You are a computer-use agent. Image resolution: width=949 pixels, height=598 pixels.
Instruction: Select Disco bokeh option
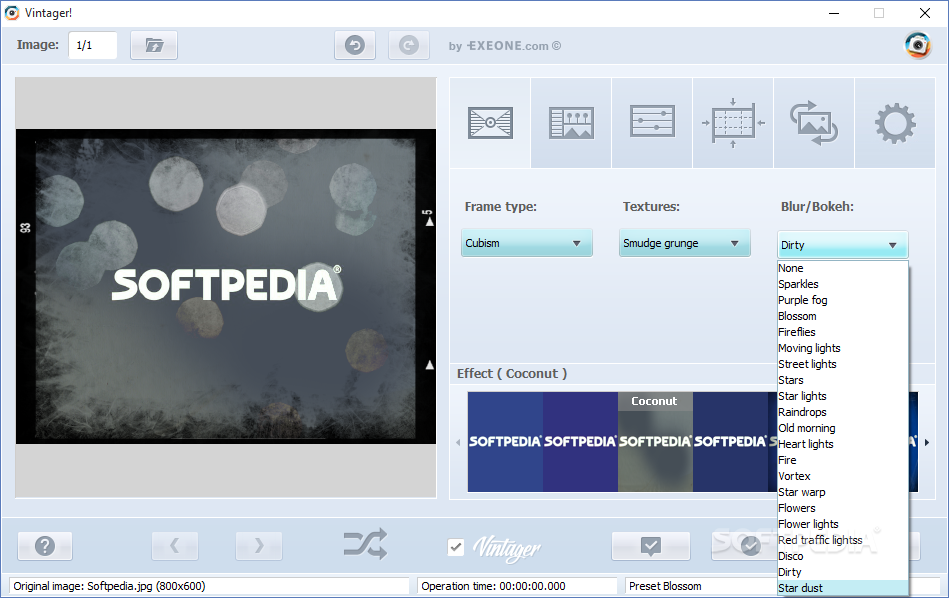pyautogui.click(x=842, y=556)
